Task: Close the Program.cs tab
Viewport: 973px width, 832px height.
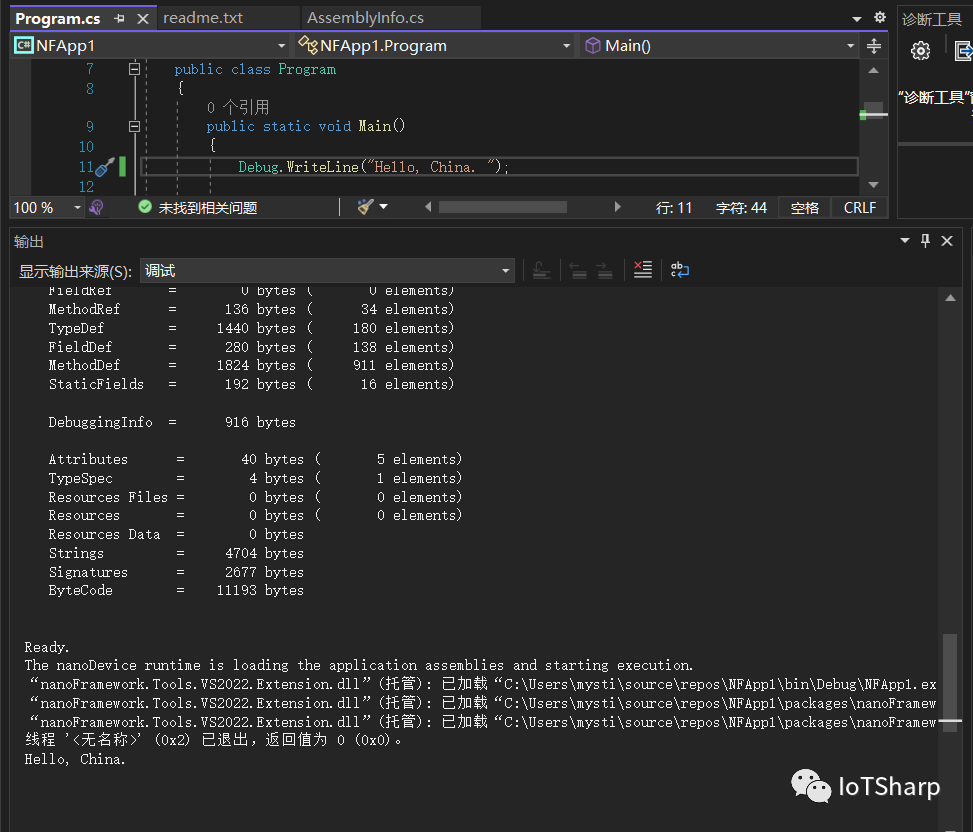Action: pos(143,19)
